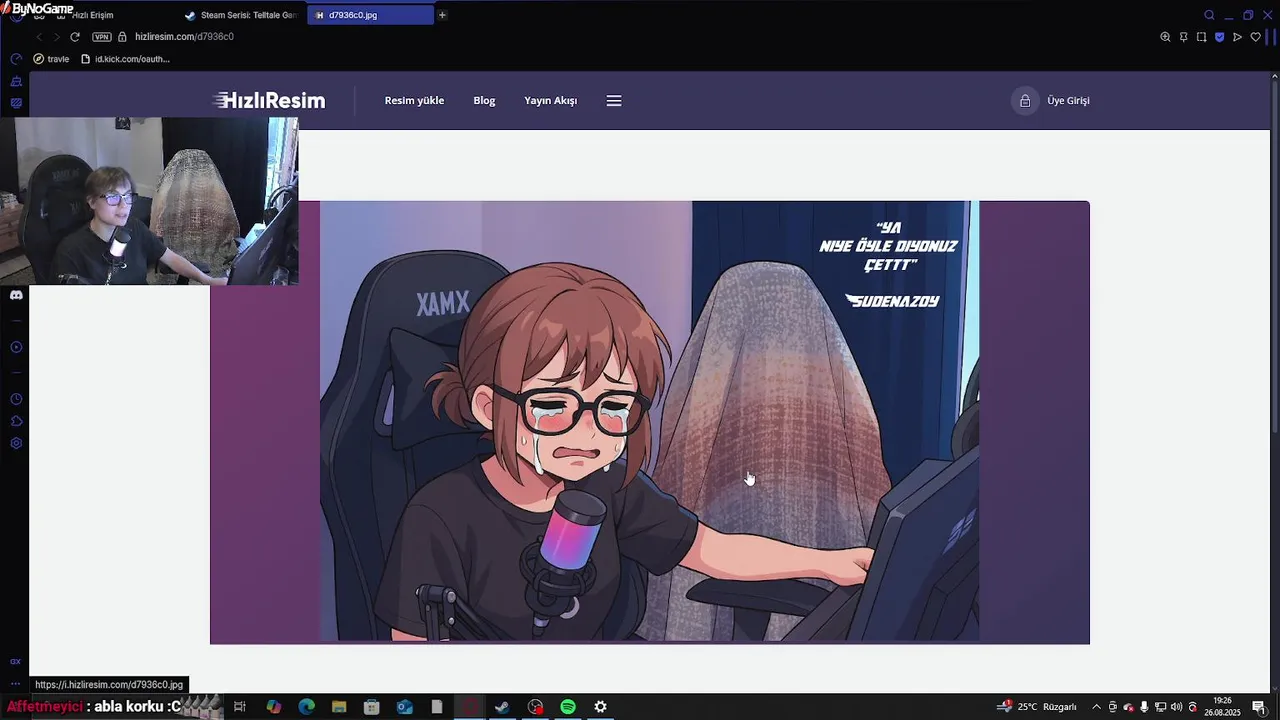The width and height of the screenshot is (1280, 720).
Task: Expand hidden tray icons chevron
Action: click(x=1096, y=707)
